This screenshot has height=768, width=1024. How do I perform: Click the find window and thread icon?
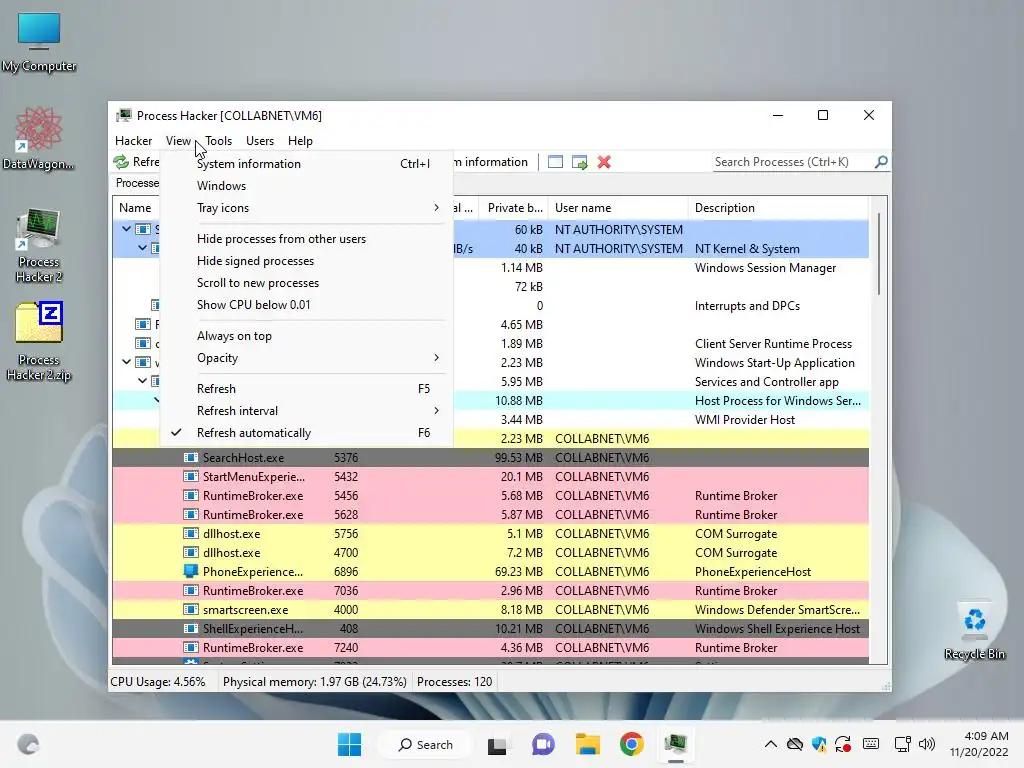(x=579, y=162)
